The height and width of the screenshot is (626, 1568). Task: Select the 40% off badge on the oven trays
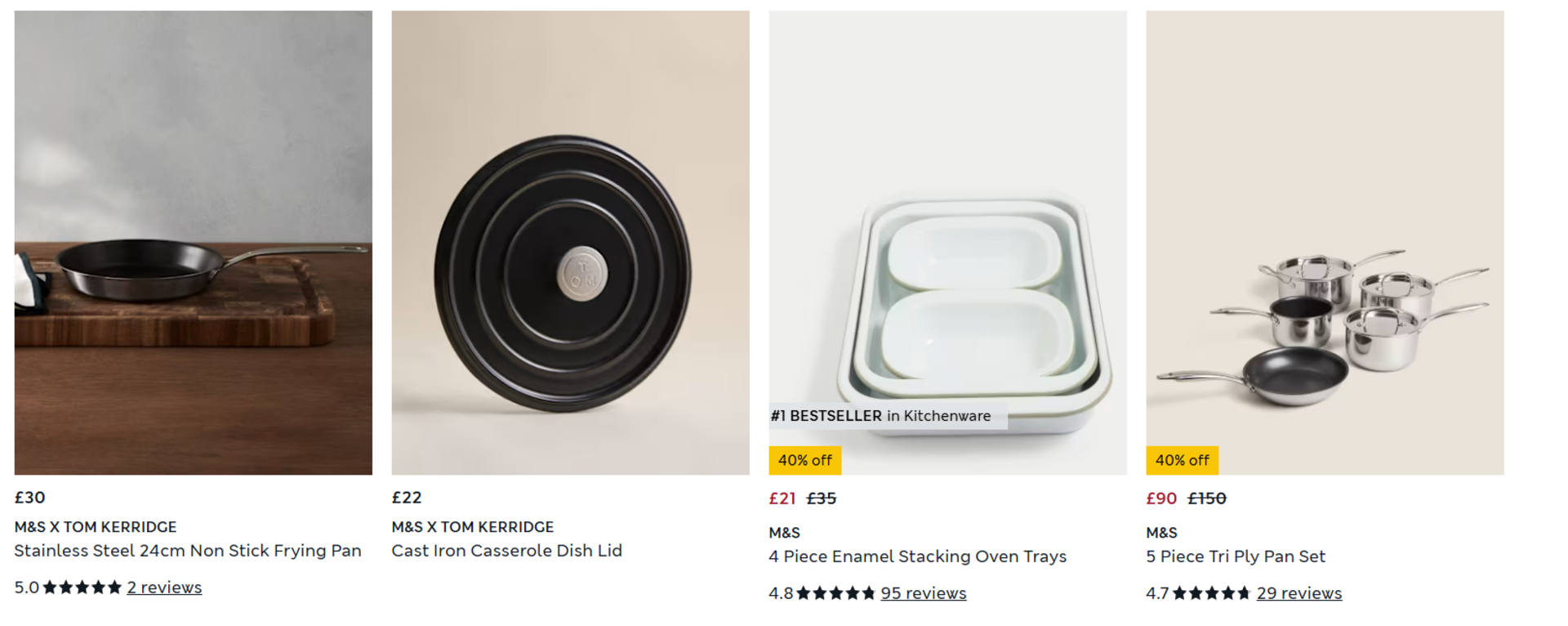(x=804, y=460)
